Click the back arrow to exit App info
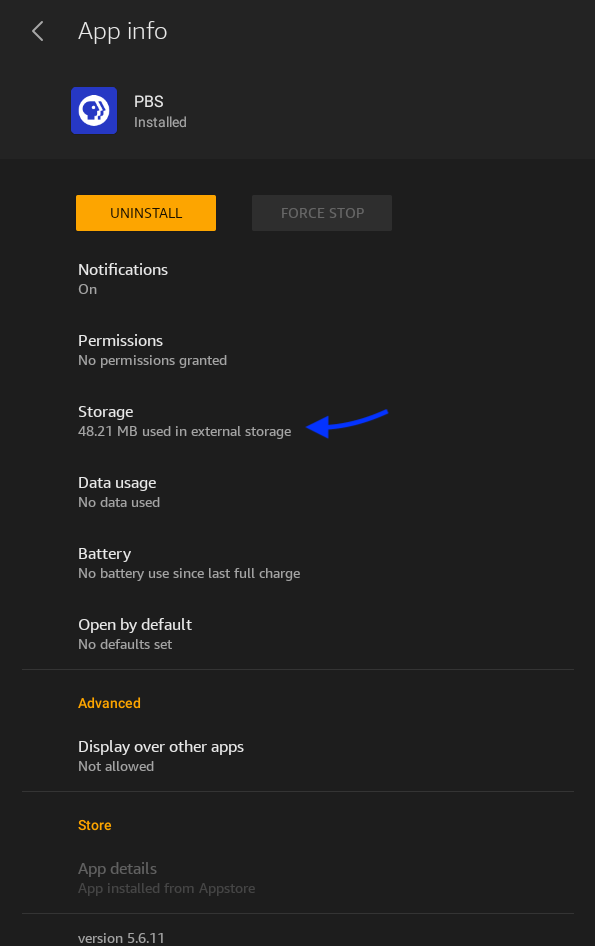 click(37, 31)
